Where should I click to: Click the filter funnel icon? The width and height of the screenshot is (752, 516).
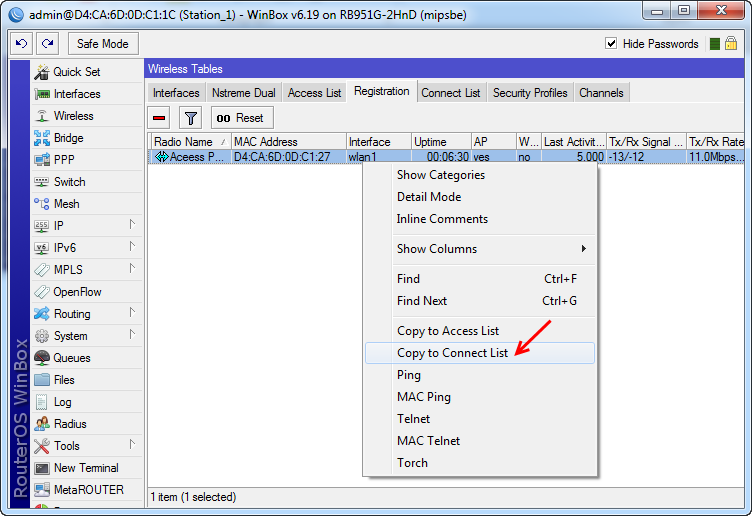point(190,118)
